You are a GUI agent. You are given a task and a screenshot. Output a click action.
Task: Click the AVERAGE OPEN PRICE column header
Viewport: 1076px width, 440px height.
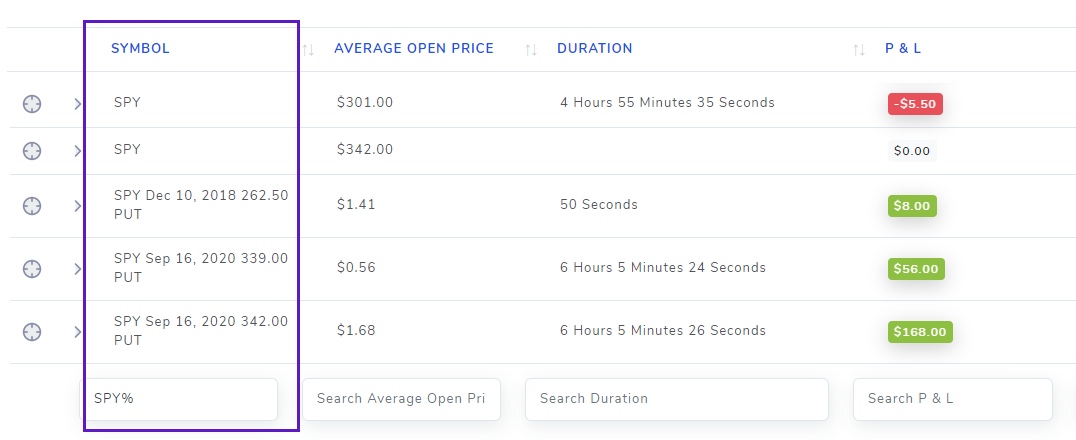(414, 49)
